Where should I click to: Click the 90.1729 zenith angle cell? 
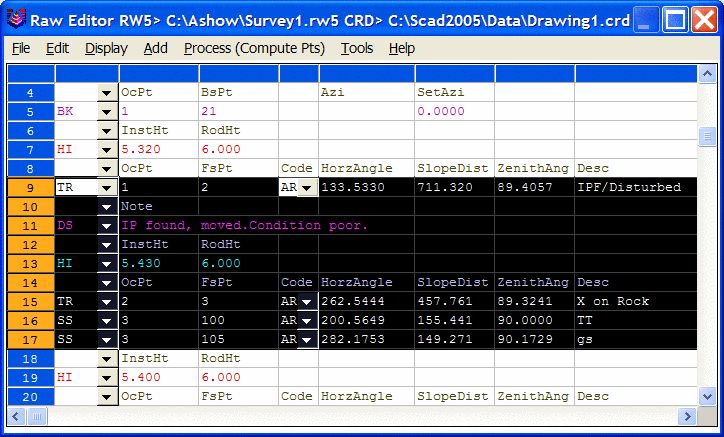coord(534,340)
